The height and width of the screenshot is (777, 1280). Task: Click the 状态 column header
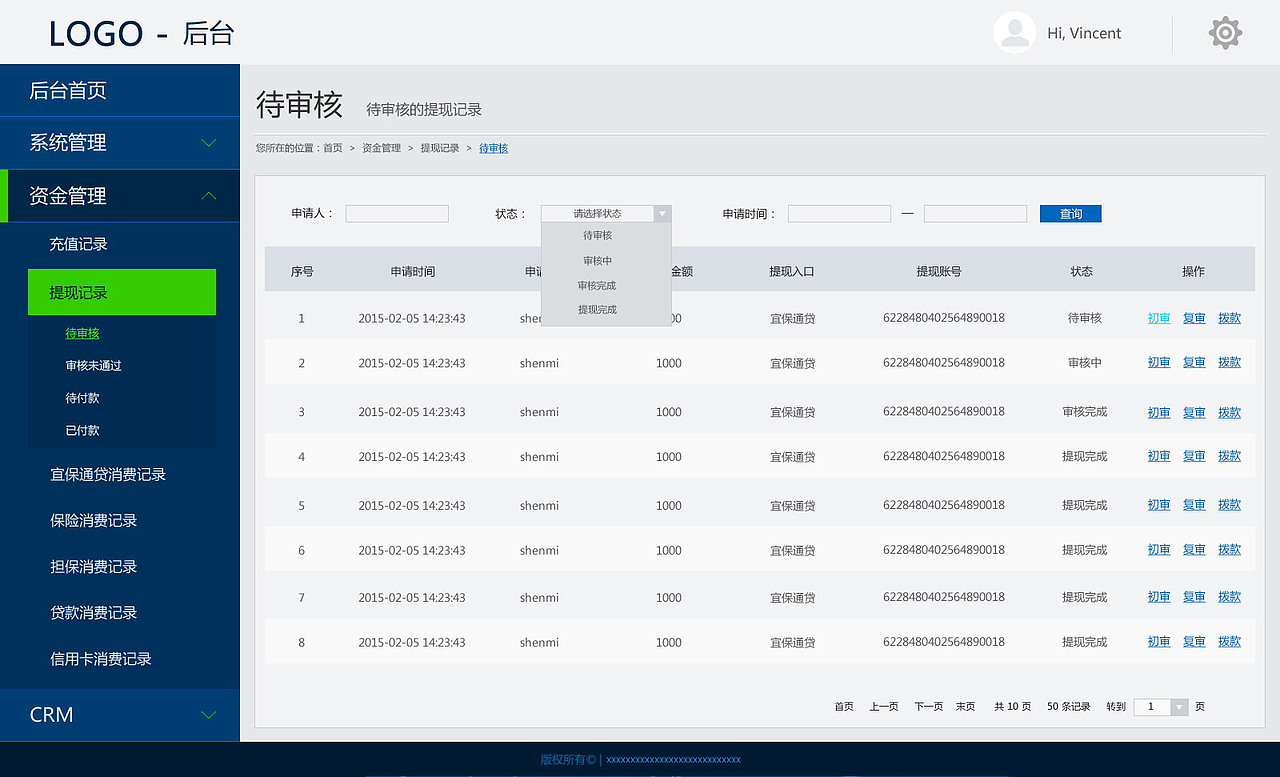pos(1082,271)
